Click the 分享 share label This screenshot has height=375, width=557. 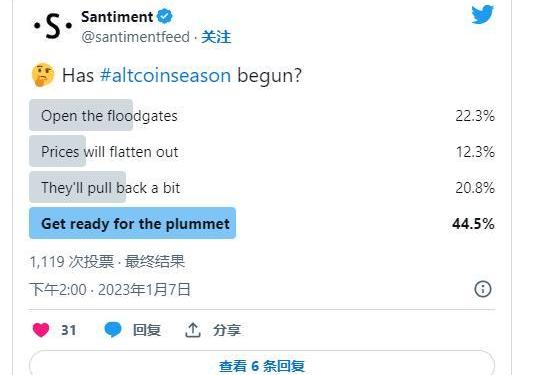227,330
